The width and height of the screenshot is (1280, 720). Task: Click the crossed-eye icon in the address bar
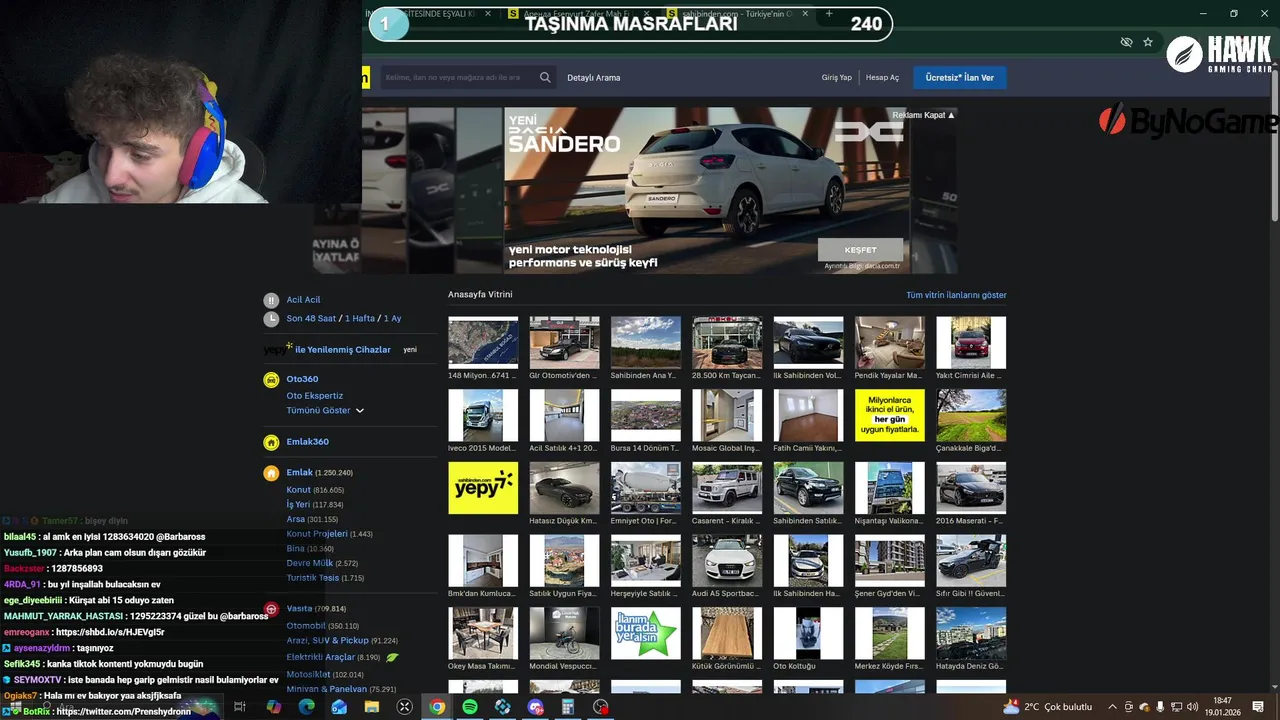(1126, 42)
